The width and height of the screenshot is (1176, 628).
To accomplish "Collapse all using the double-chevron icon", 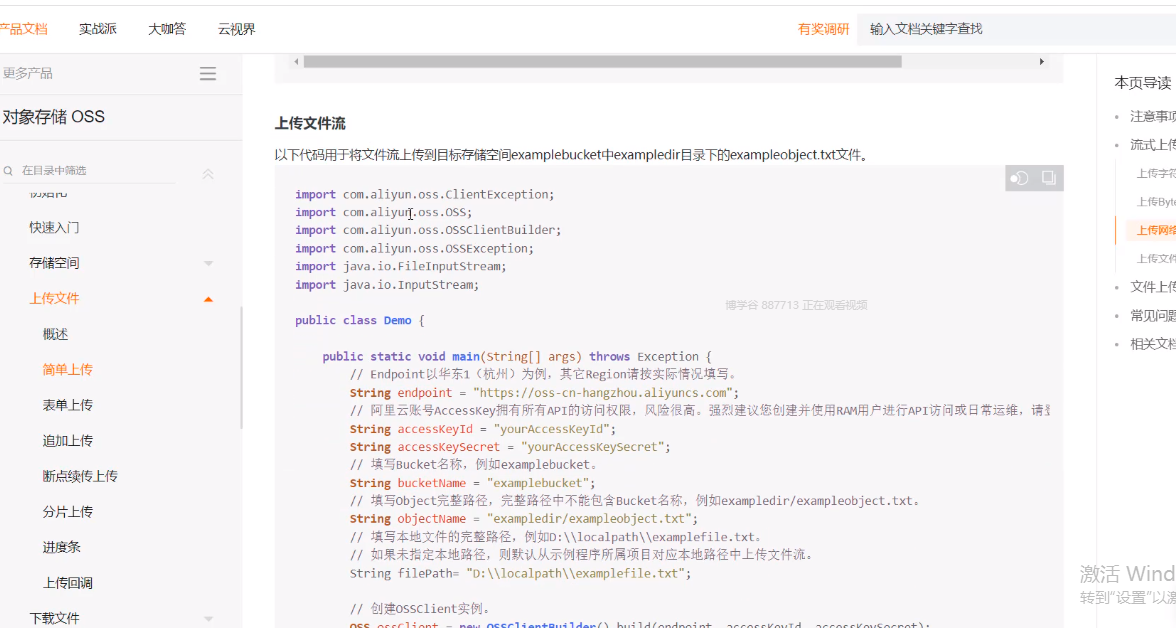I will point(208,173).
